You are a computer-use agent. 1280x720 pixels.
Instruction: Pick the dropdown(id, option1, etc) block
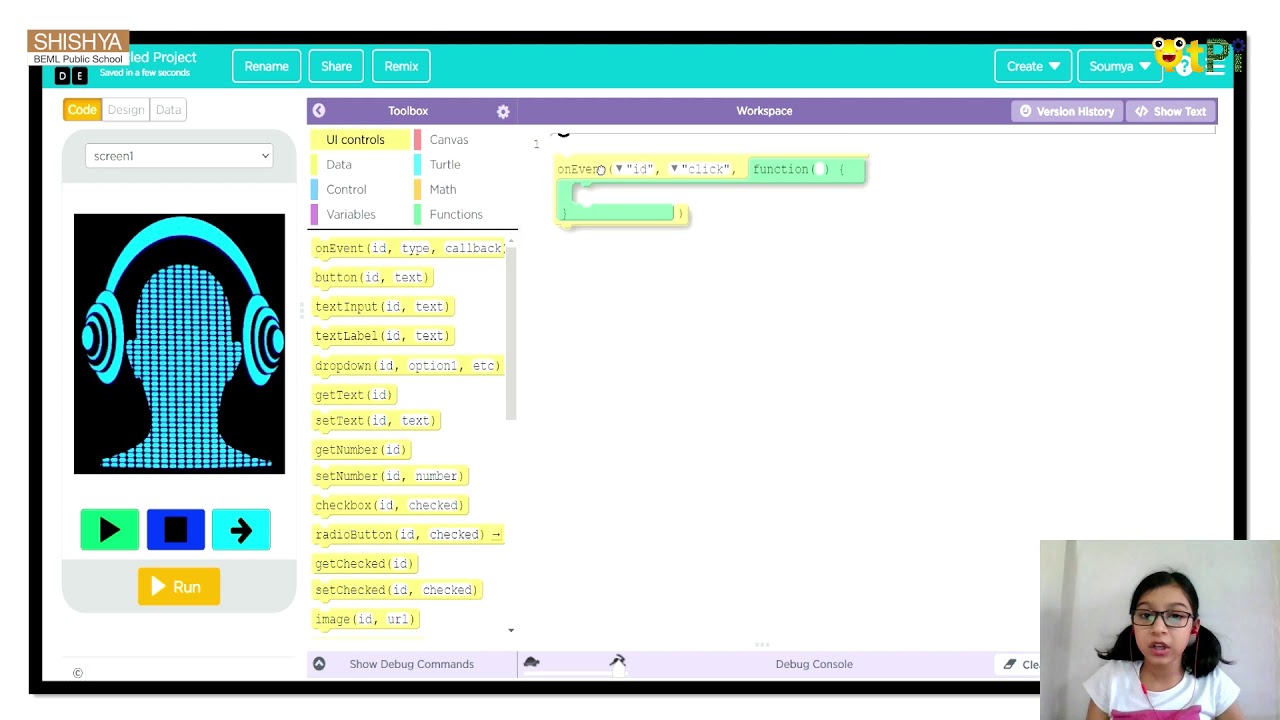[407, 366]
